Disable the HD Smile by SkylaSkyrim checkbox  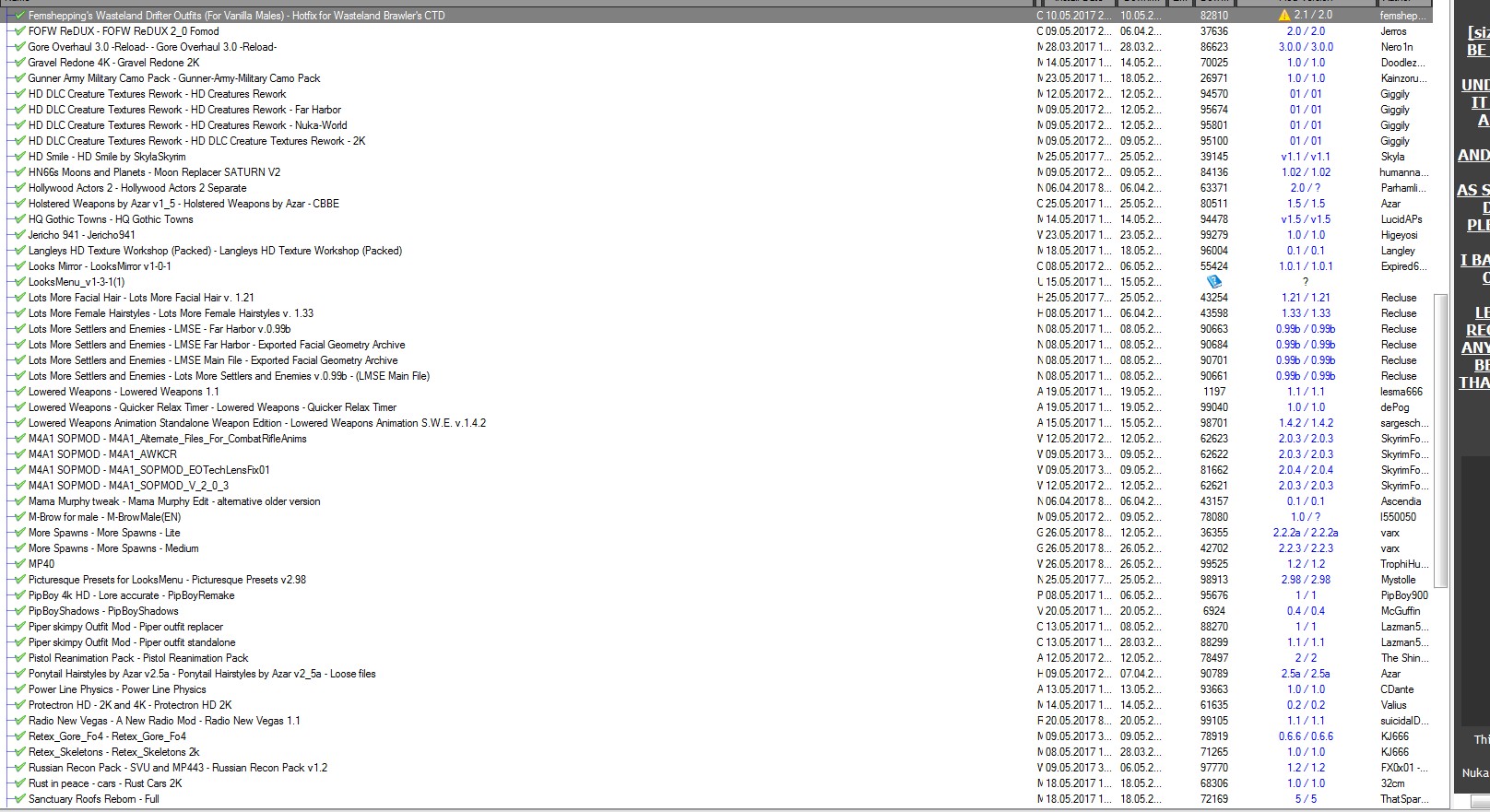[x=20, y=157]
